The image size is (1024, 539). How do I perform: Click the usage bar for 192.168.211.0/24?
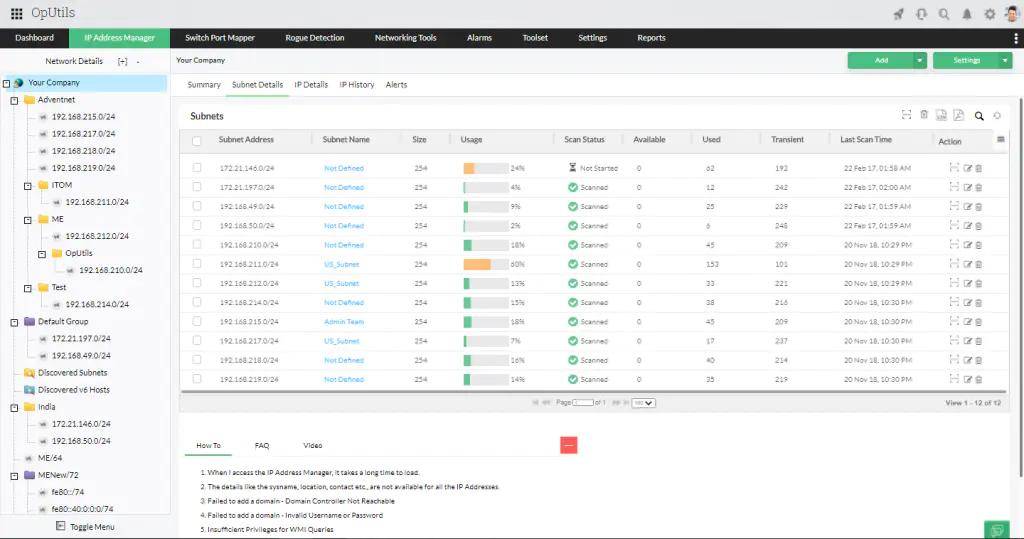coord(485,264)
